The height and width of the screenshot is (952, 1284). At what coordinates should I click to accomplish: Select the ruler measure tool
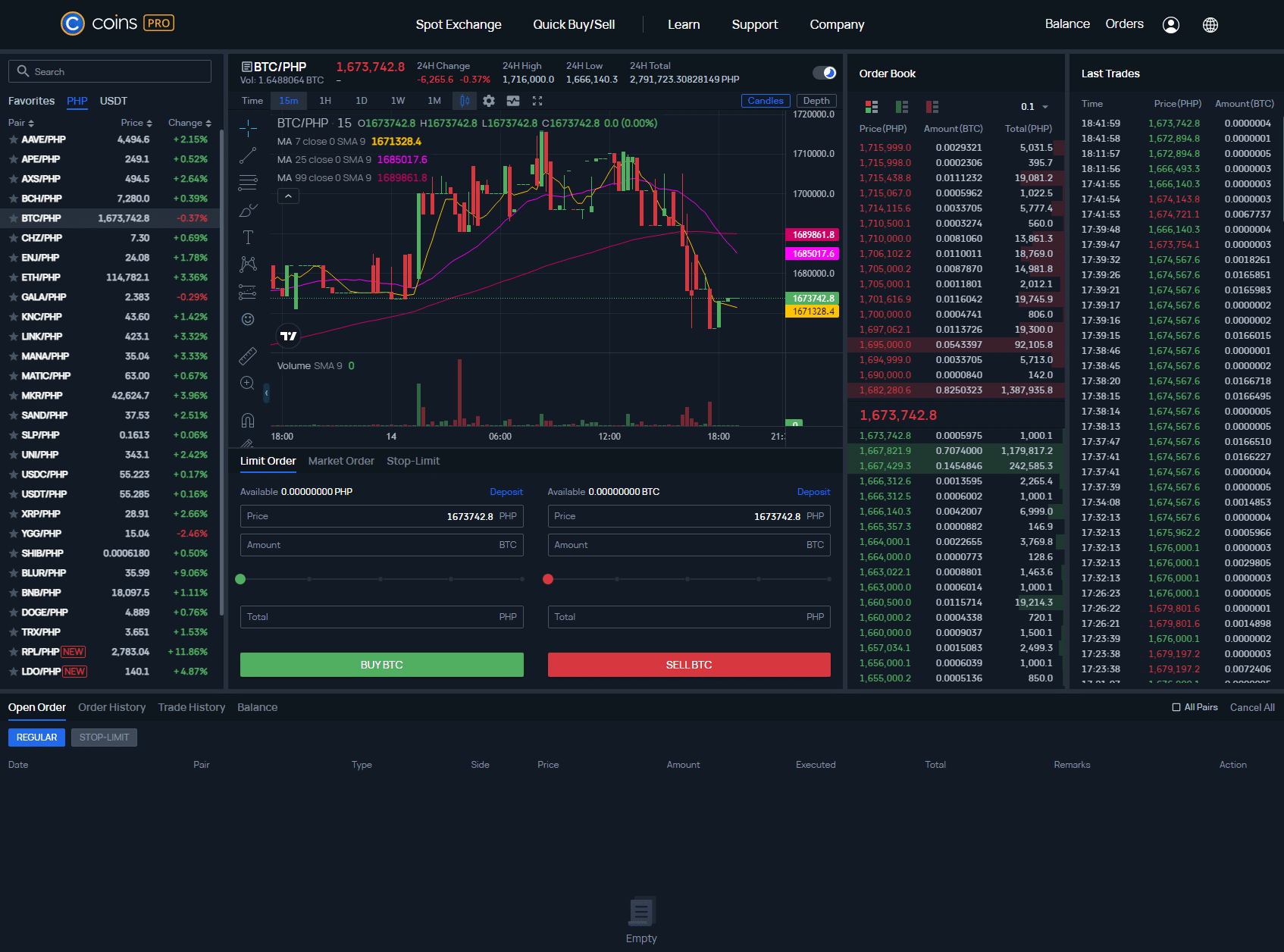248,355
